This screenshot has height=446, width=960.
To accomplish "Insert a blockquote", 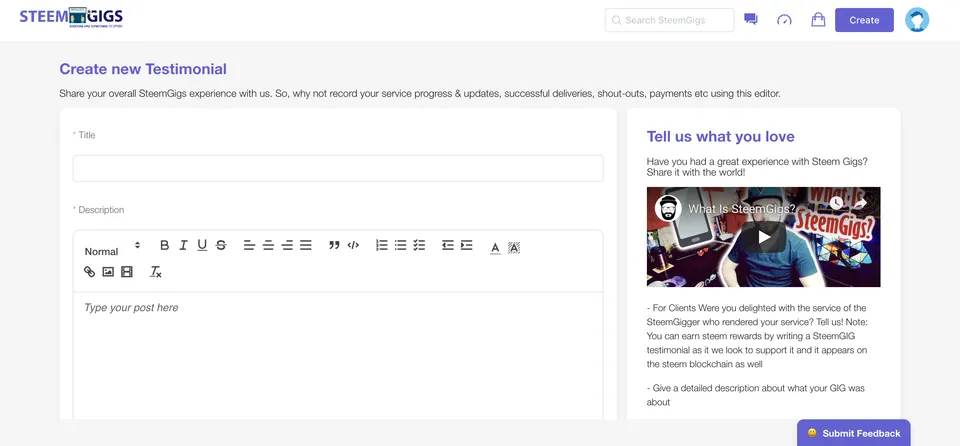I will 334,245.
